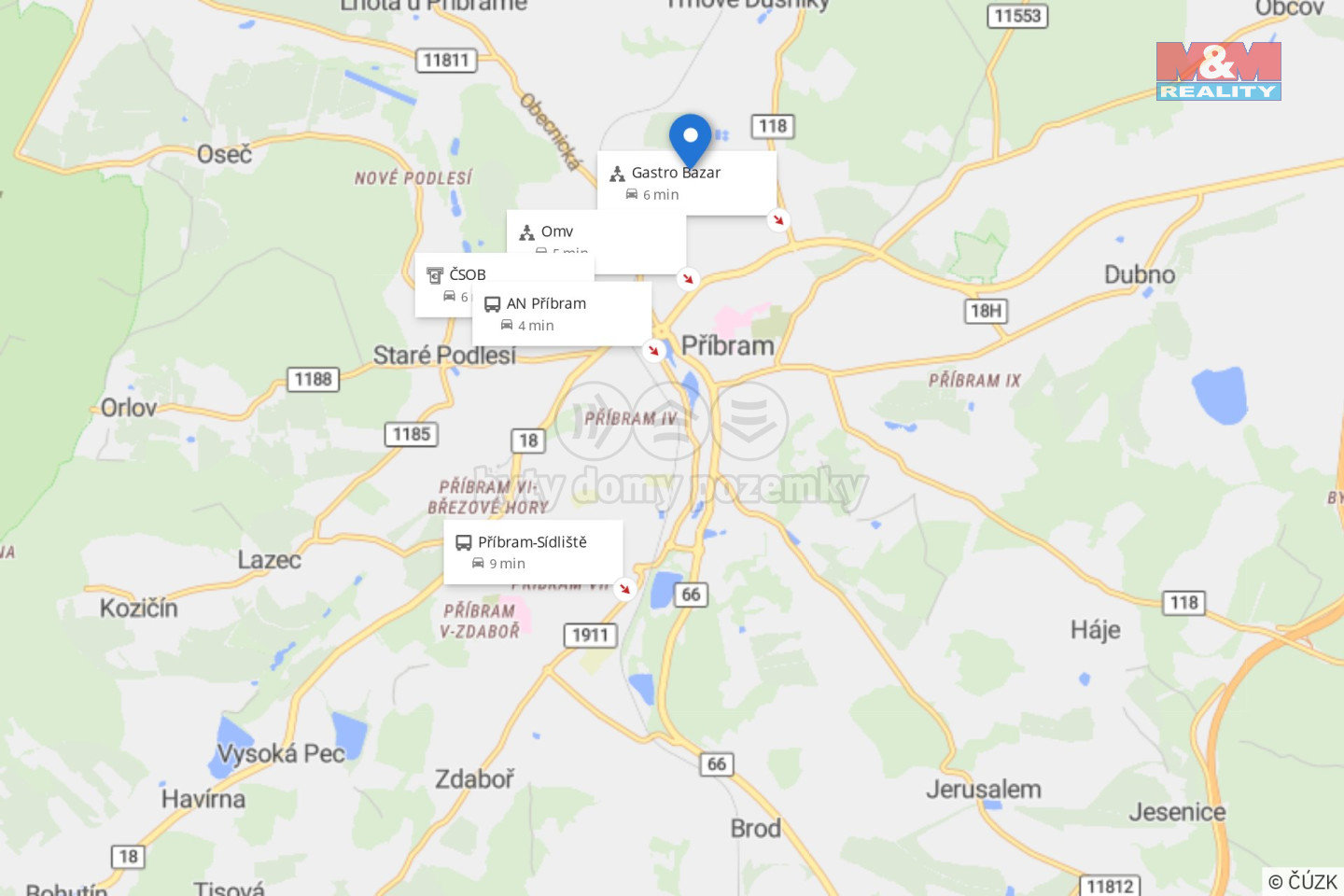Click the road 1911 shield

point(591,636)
